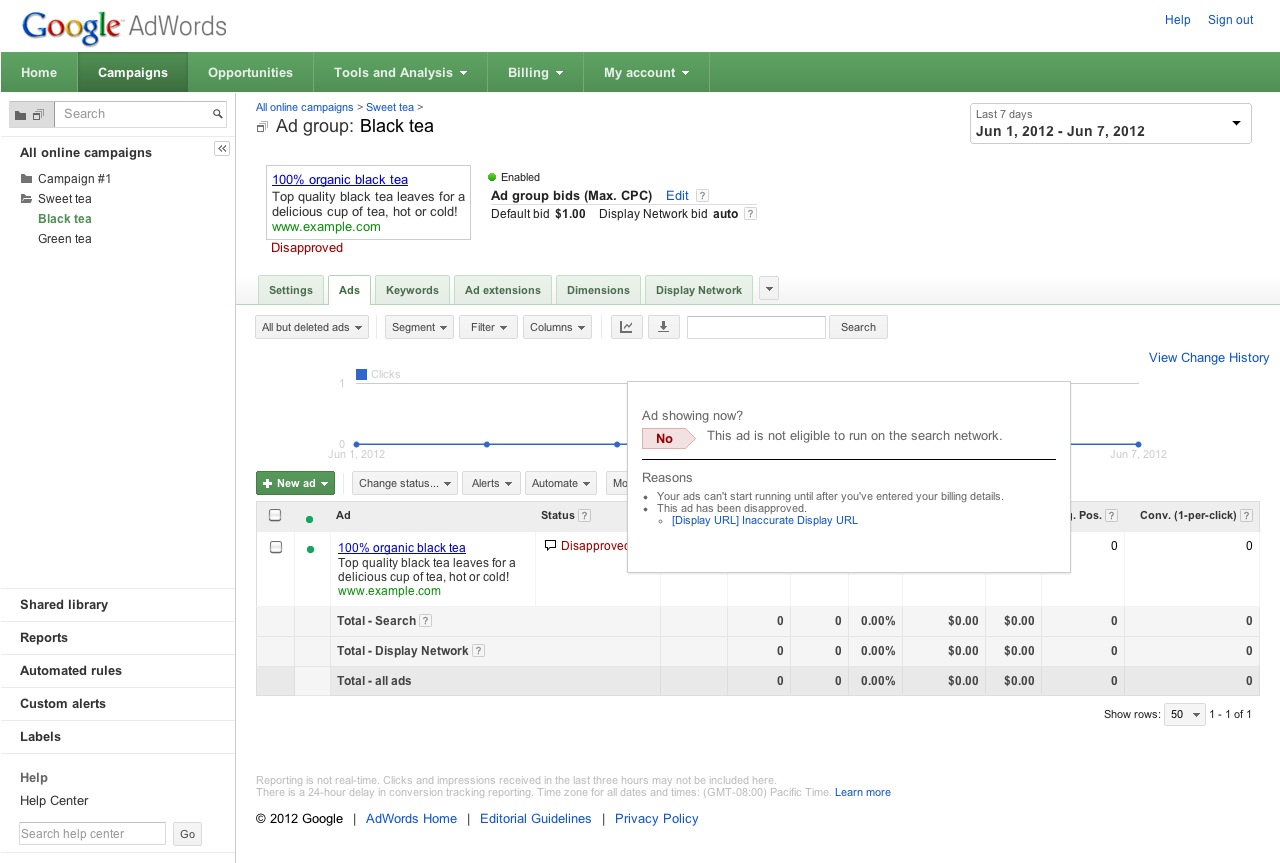Switch to the Display Network tab
The image size is (1280, 863).
pyautogui.click(x=699, y=290)
